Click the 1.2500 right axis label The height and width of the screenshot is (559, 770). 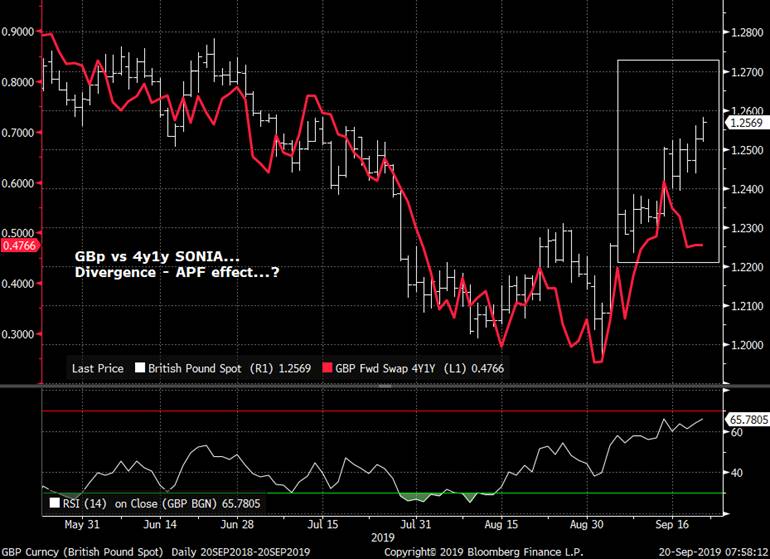747,150
